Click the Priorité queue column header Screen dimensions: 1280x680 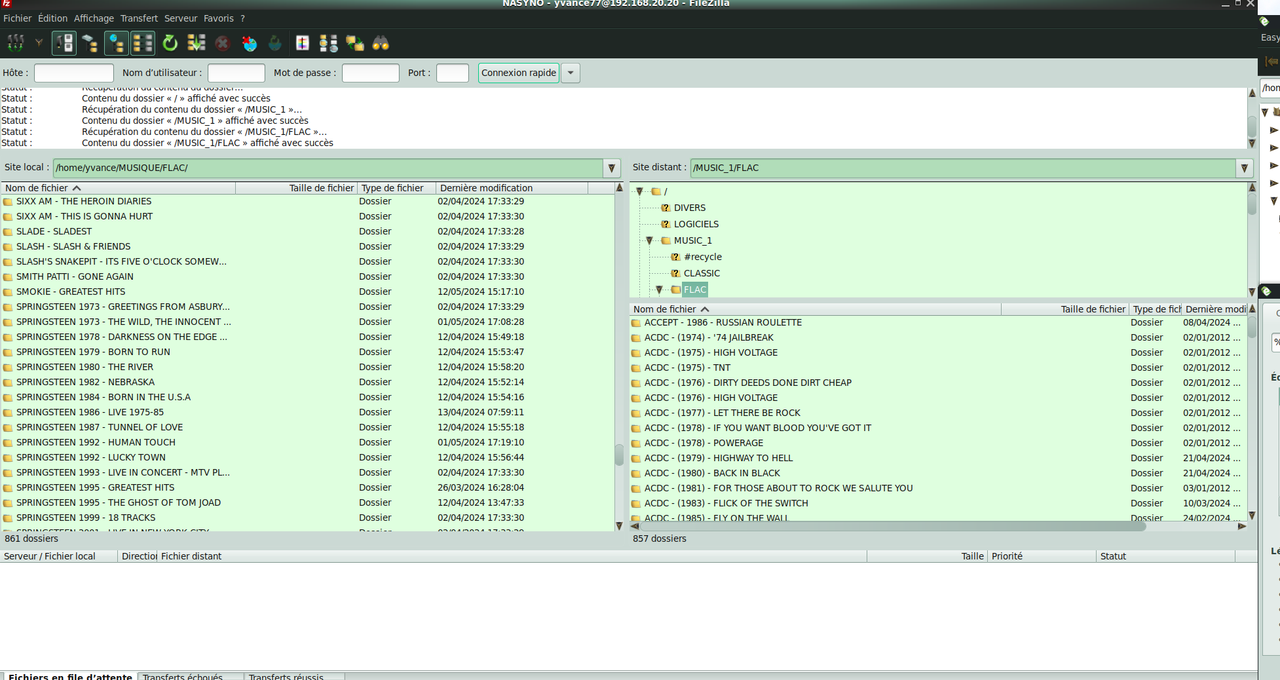(x=1042, y=556)
